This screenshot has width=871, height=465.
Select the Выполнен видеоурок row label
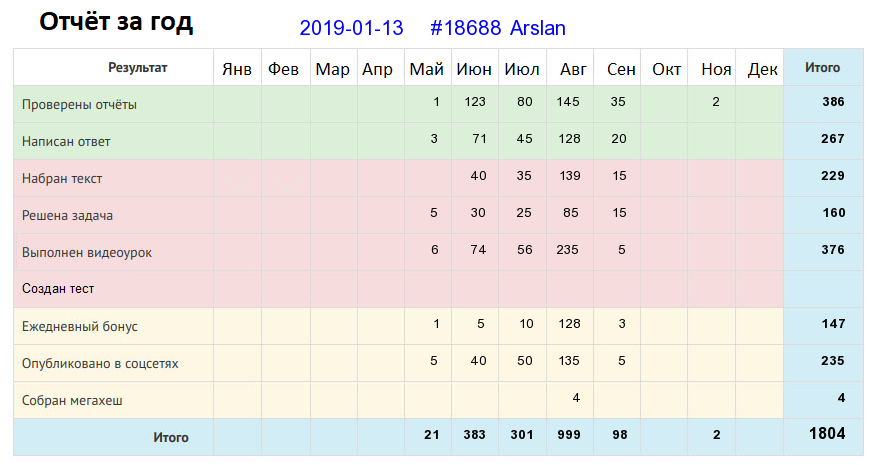(x=87, y=252)
